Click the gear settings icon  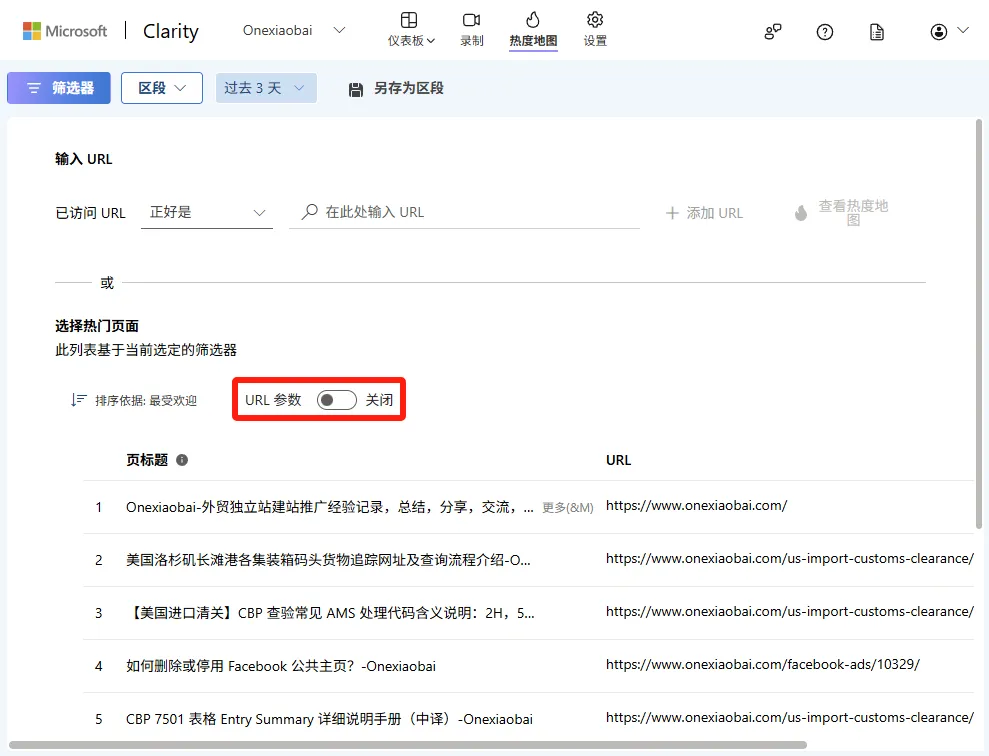coord(595,20)
